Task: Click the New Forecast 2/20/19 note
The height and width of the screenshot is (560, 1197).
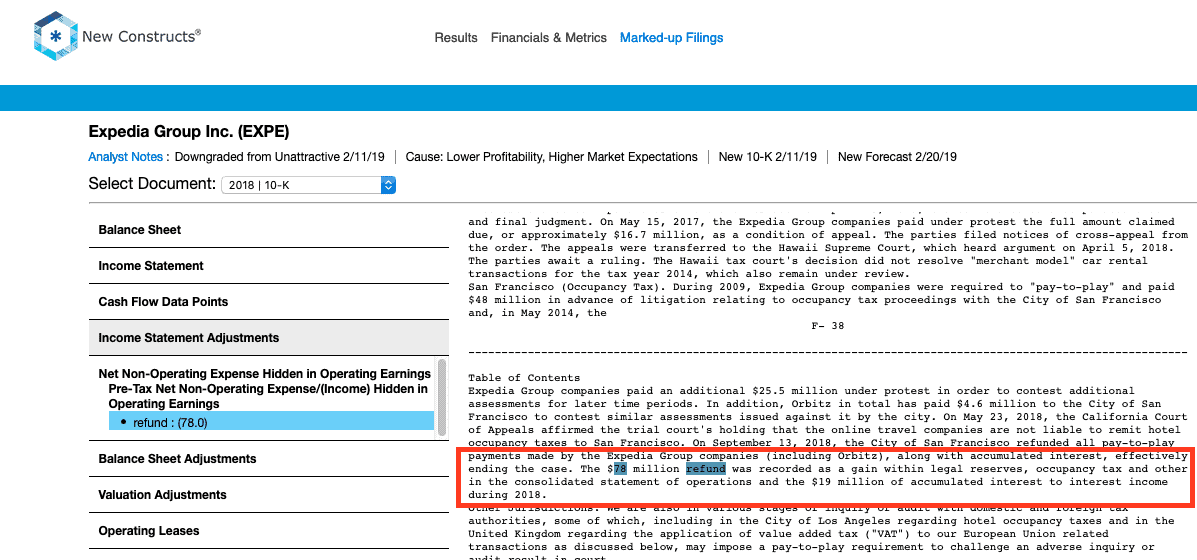Action: click(x=897, y=156)
